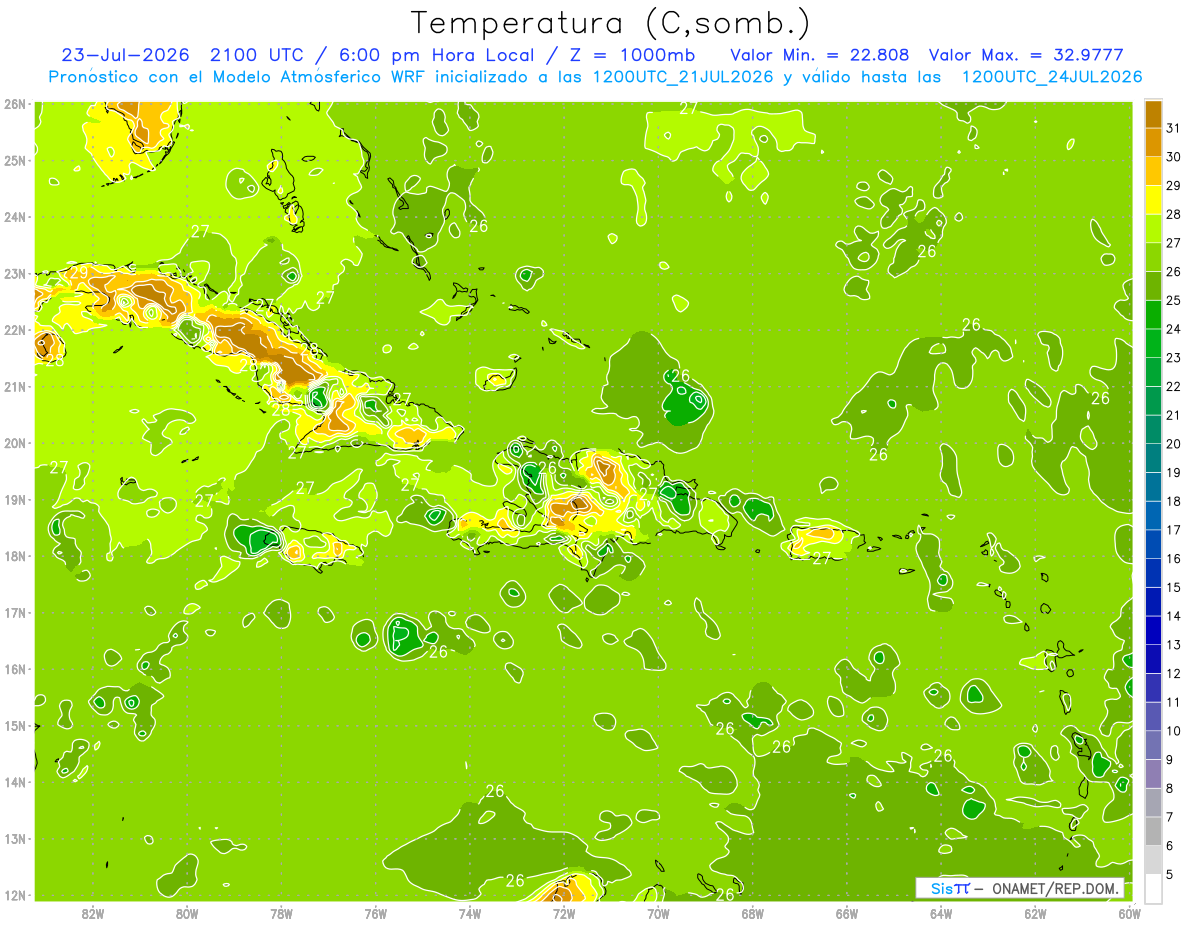Click the '68W' longitude axis label
The image size is (1200, 927).
click(x=753, y=913)
